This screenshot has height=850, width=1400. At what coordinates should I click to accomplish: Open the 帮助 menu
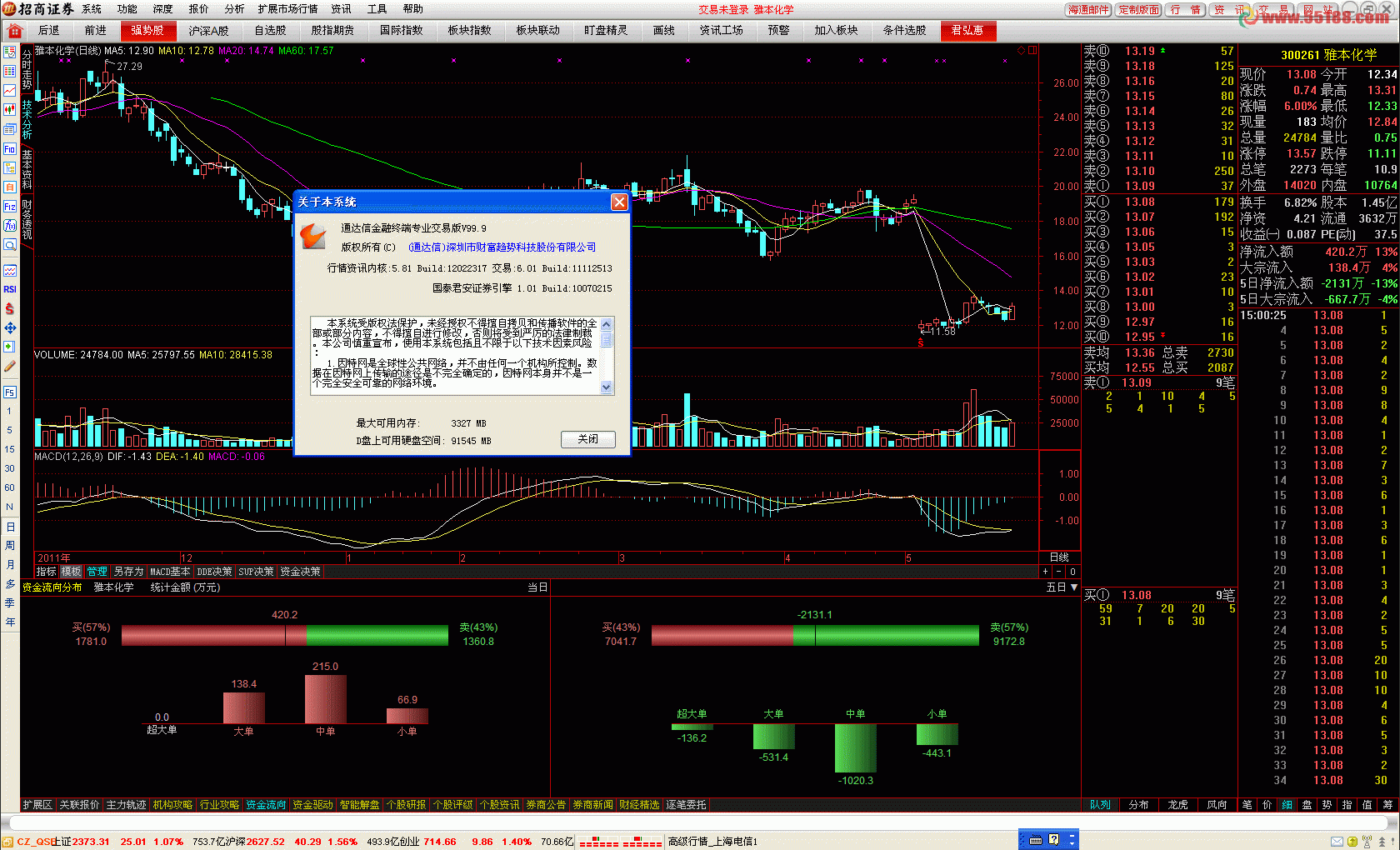(413, 9)
